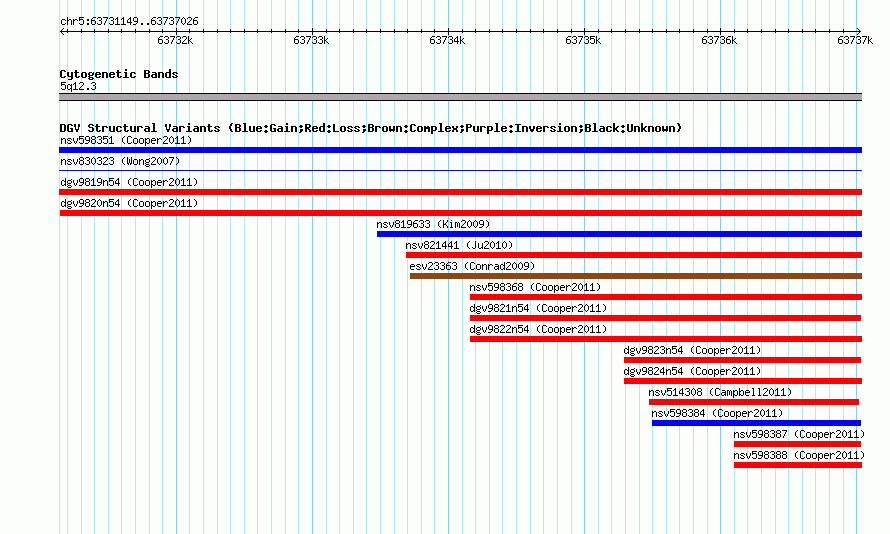Click the dgv9819n54 (Cooper2011) label

[129, 182]
